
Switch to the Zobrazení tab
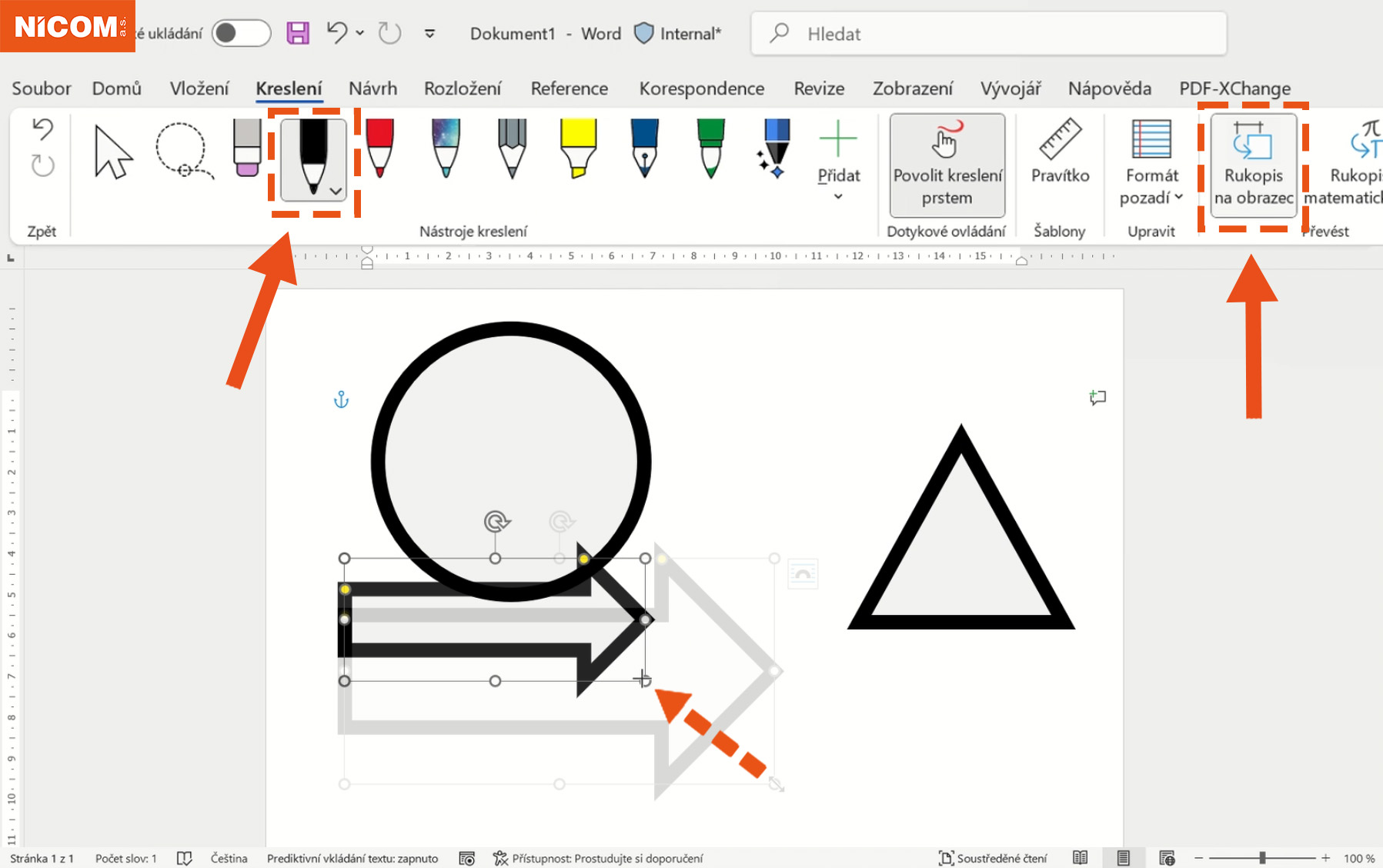coord(912,88)
